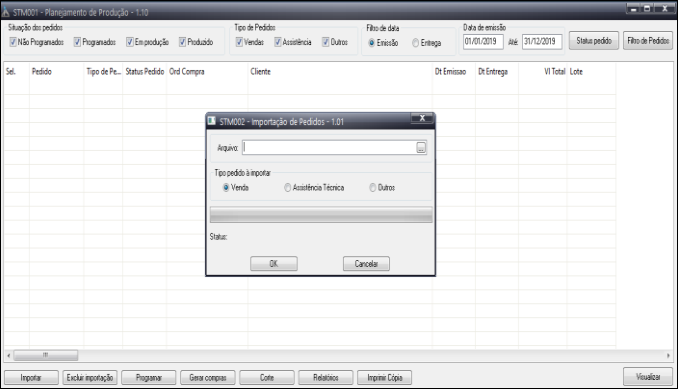Click the start date field 01/01/2019
678x389 pixels.
[483, 41]
